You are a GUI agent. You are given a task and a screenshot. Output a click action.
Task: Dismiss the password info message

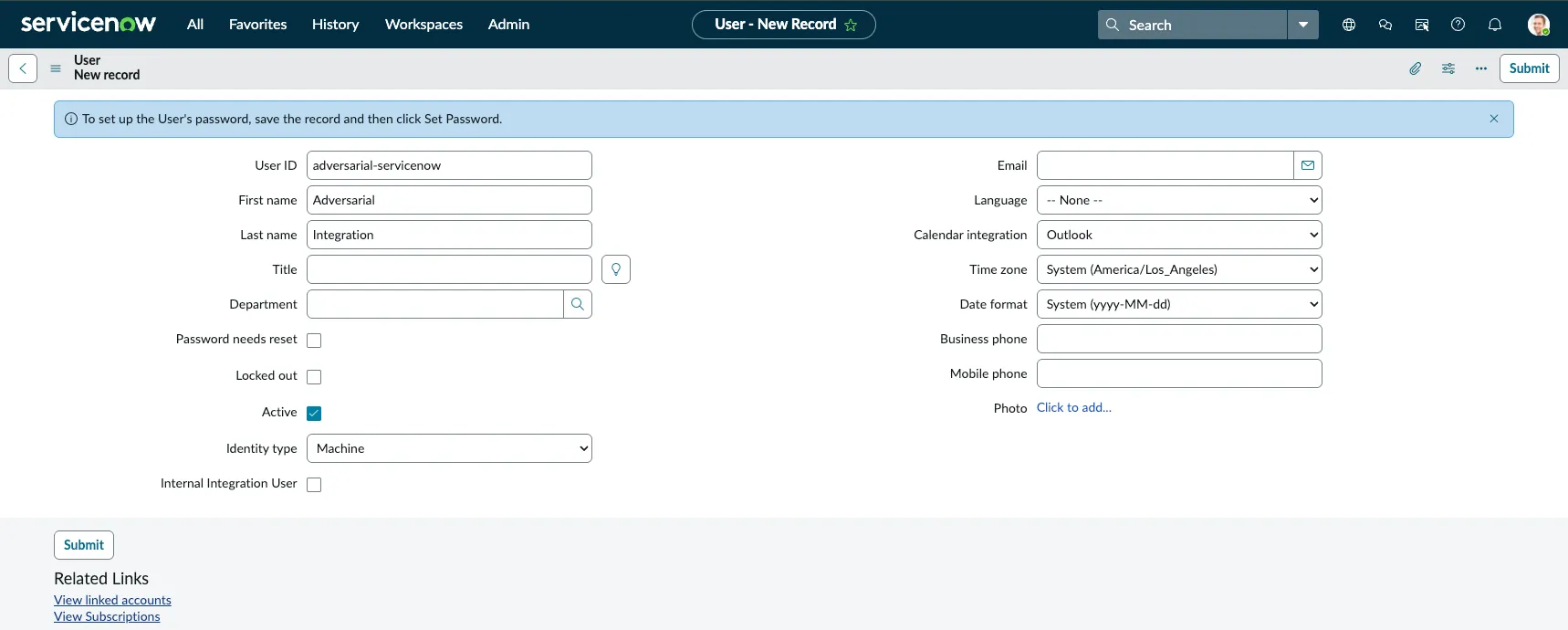coord(1494,119)
